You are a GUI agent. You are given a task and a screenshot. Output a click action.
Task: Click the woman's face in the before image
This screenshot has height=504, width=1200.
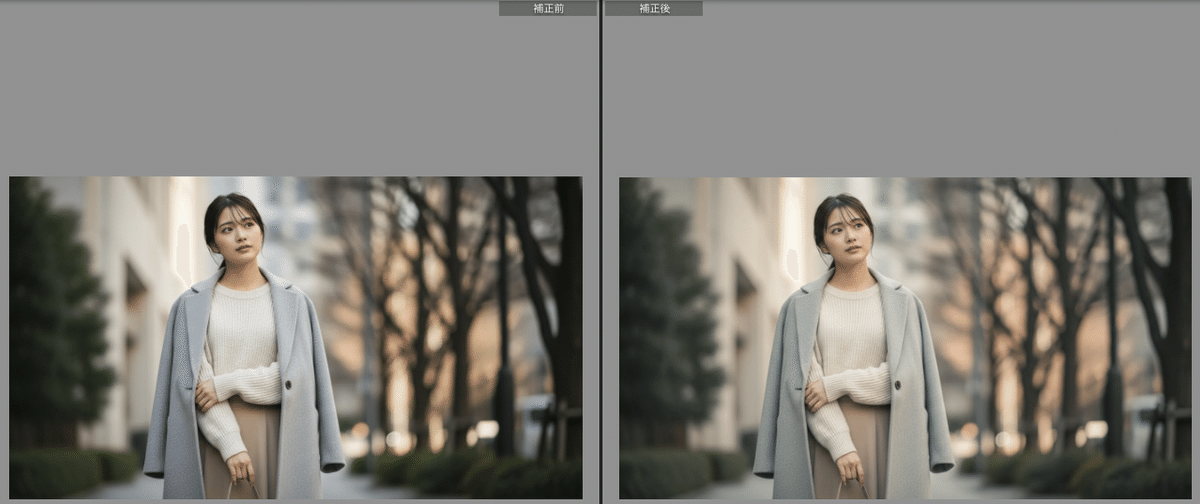click(x=236, y=235)
